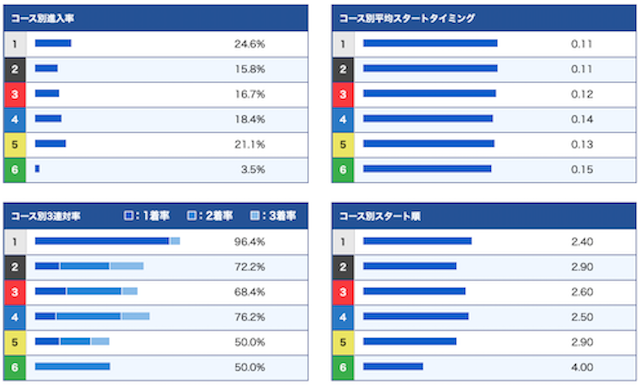
Task: Click the 4.00 start order value
Action: point(582,368)
